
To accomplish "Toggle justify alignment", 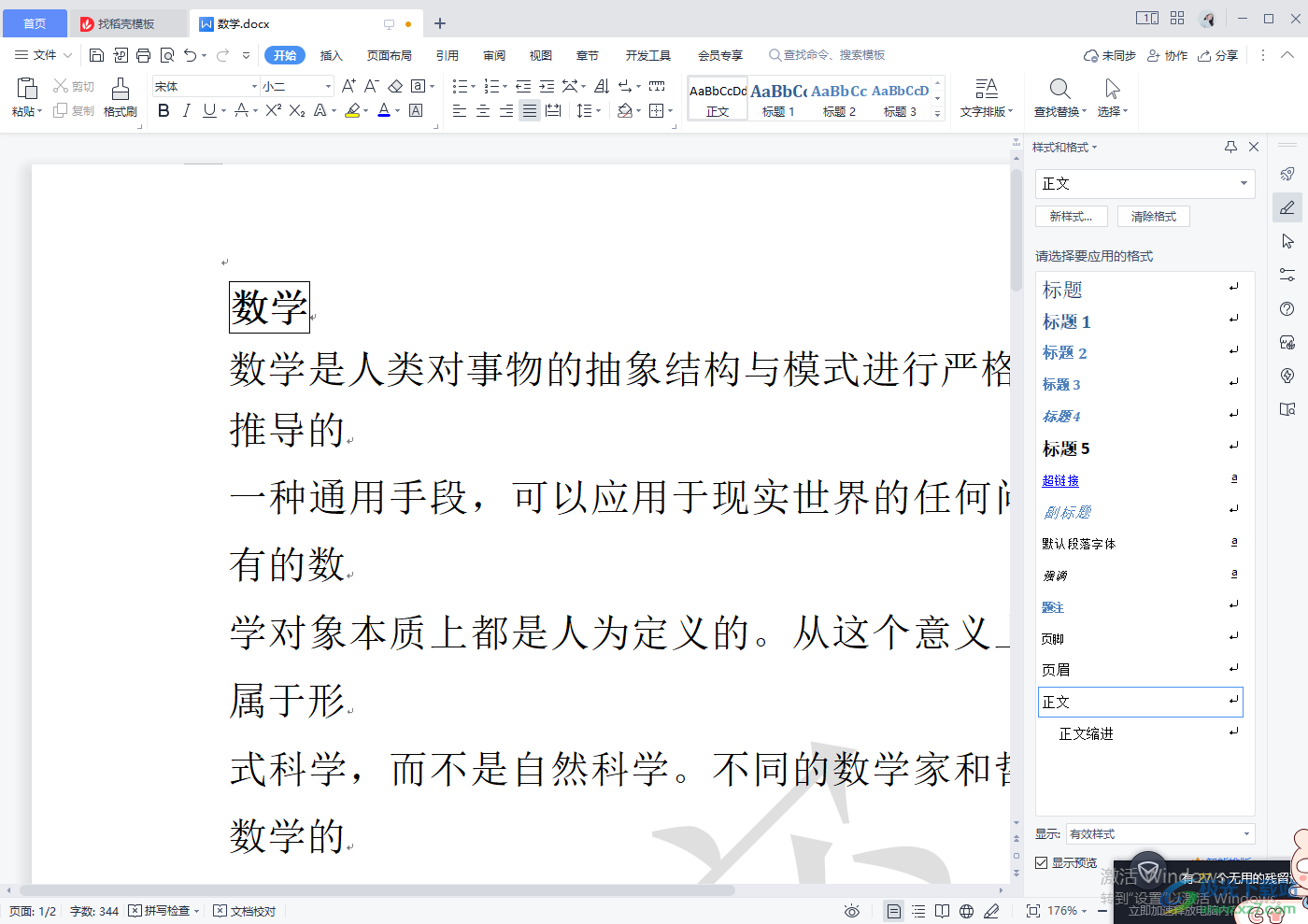I will (x=530, y=110).
